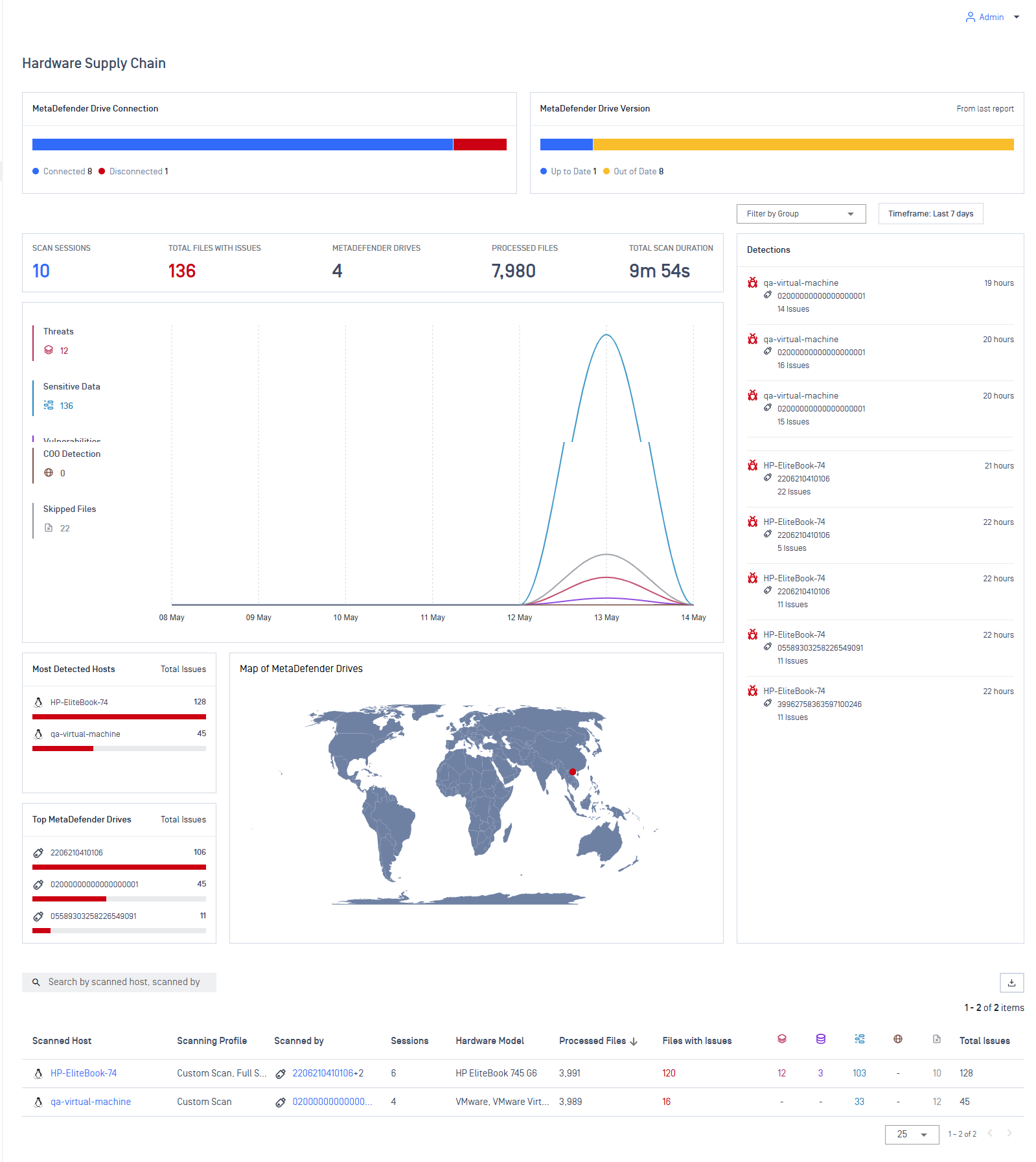Screen dimensions: 1036x1162
Task: Click the Connected legend item
Action: (x=63, y=172)
